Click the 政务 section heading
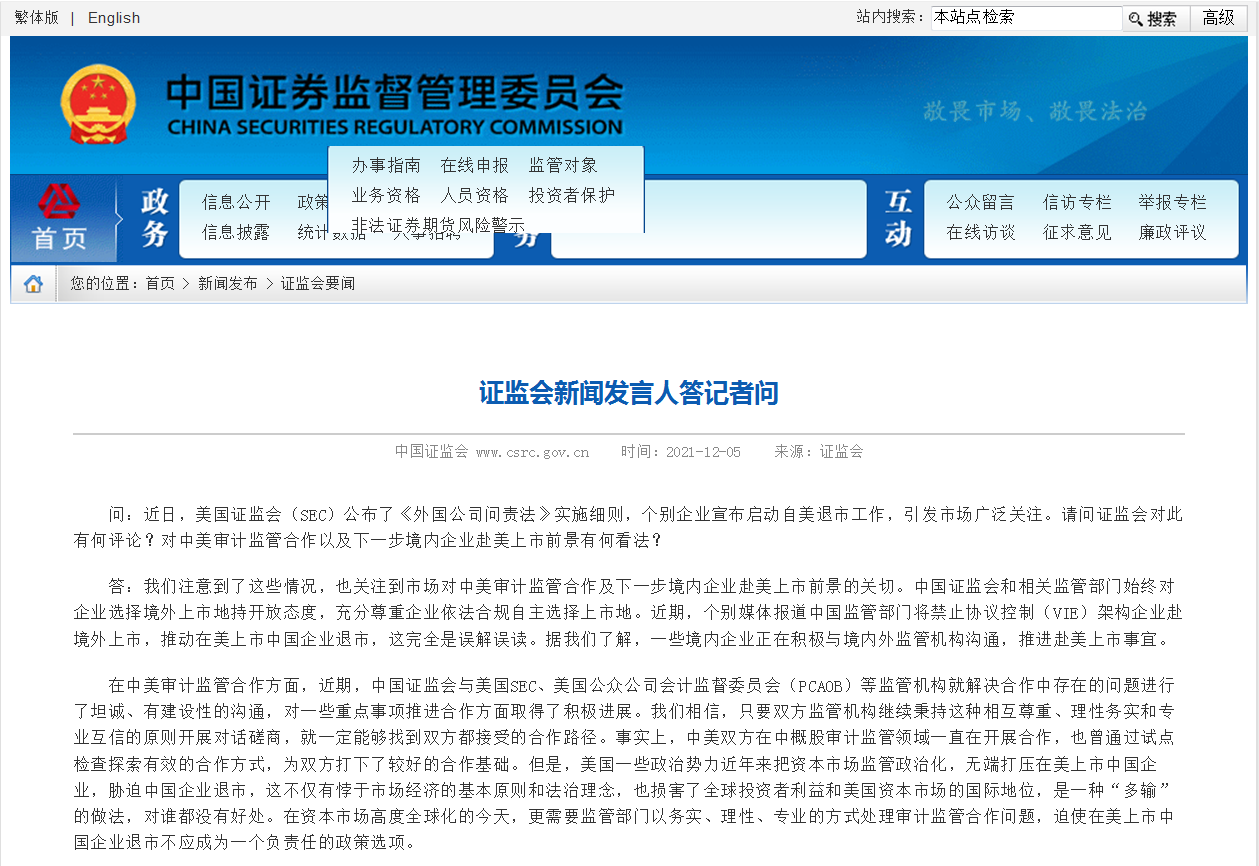Image resolution: width=1259 pixels, height=866 pixels. coord(155,217)
